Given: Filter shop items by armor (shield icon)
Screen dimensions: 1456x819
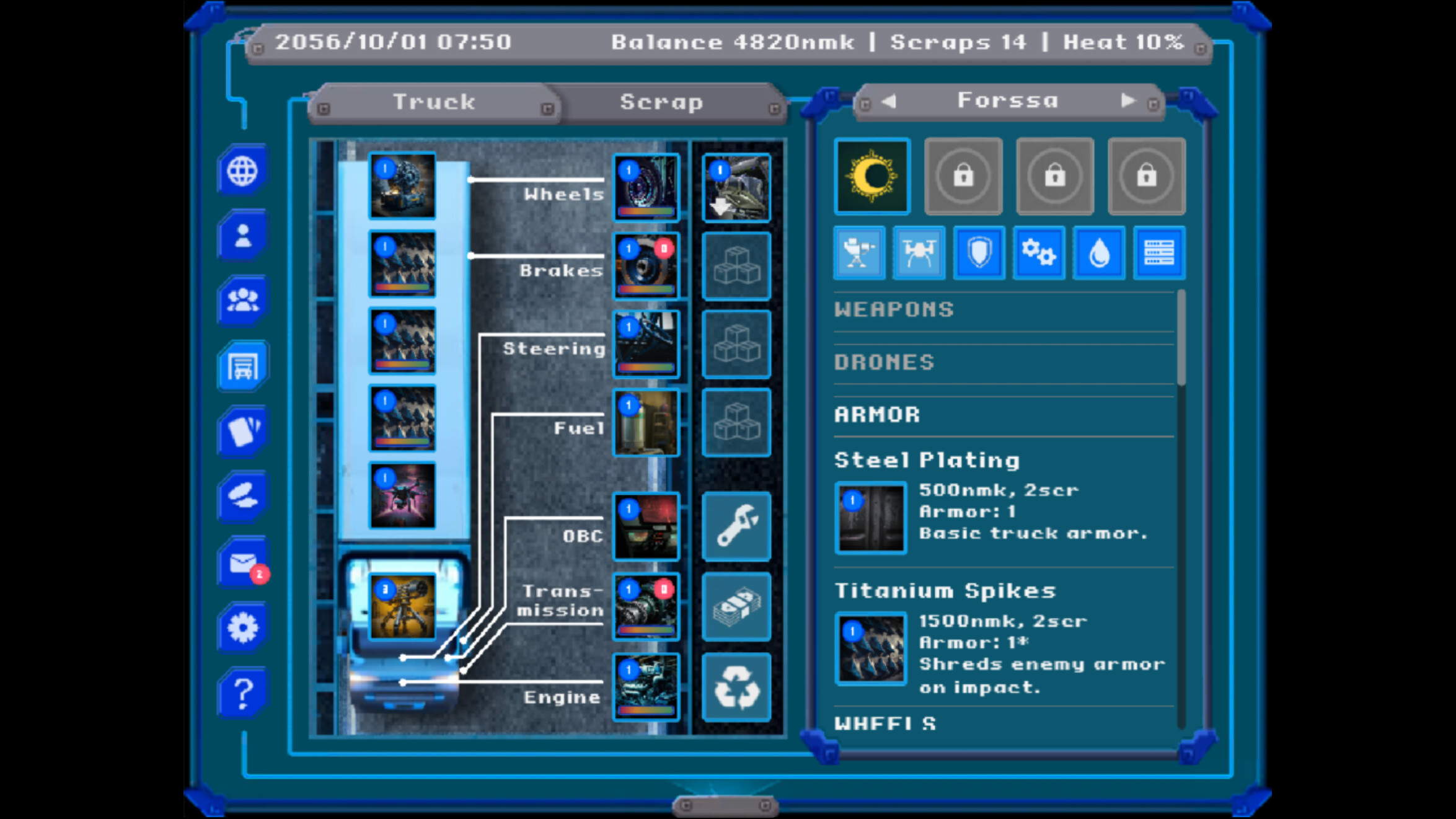Looking at the screenshot, I should (979, 254).
